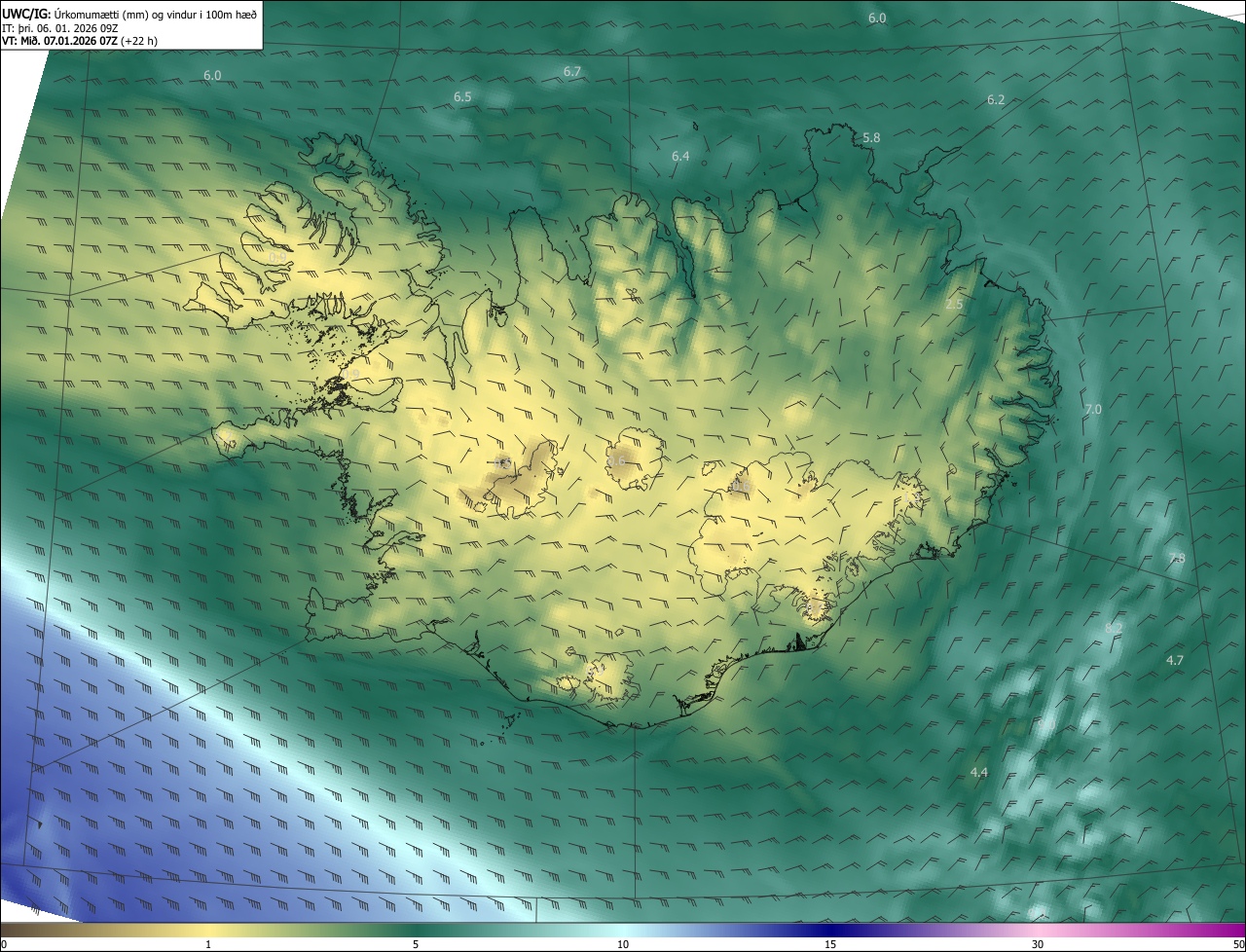Image resolution: width=1246 pixels, height=952 pixels.
Task: Click the valid time line 'VT: Mið. 07.01.2026 07Z'
Action: click(60, 41)
